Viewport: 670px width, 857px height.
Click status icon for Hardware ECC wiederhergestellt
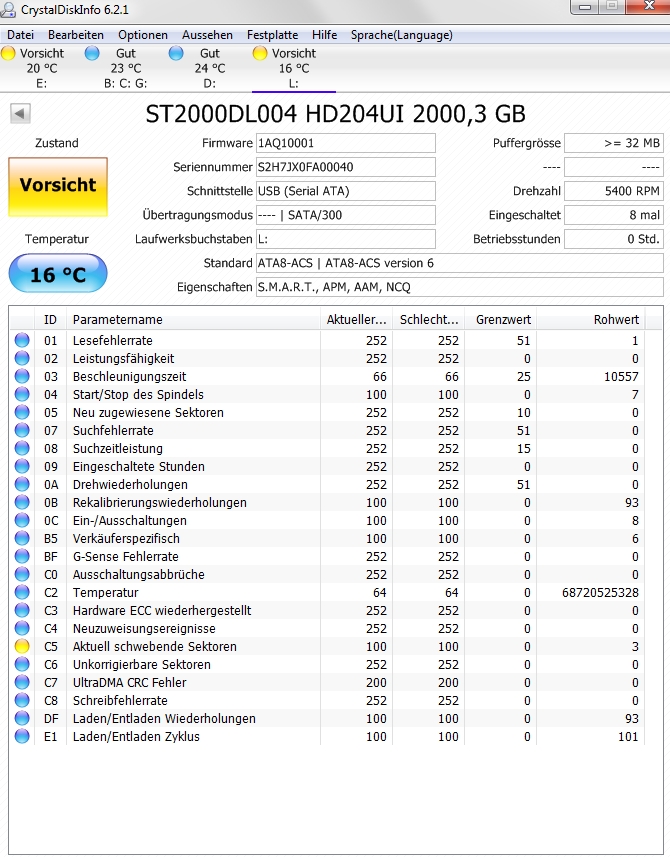[x=22, y=611]
